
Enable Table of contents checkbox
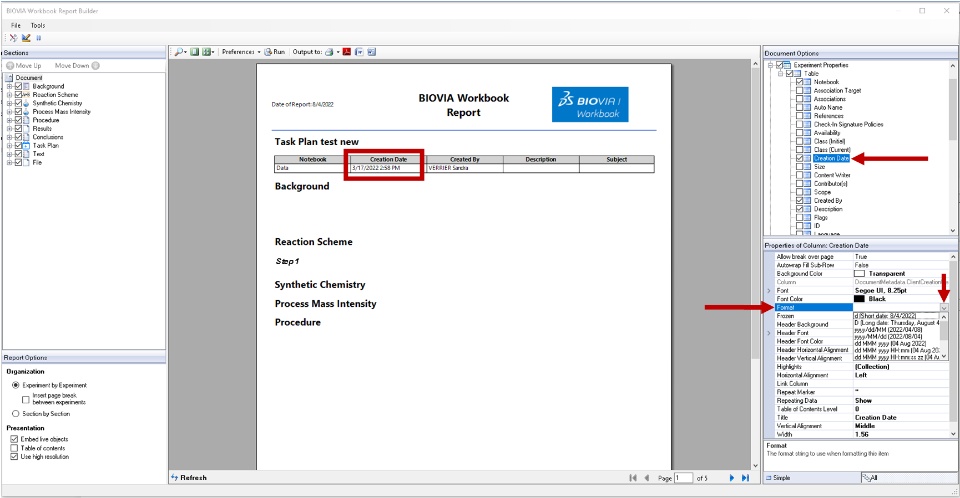(x=14, y=448)
